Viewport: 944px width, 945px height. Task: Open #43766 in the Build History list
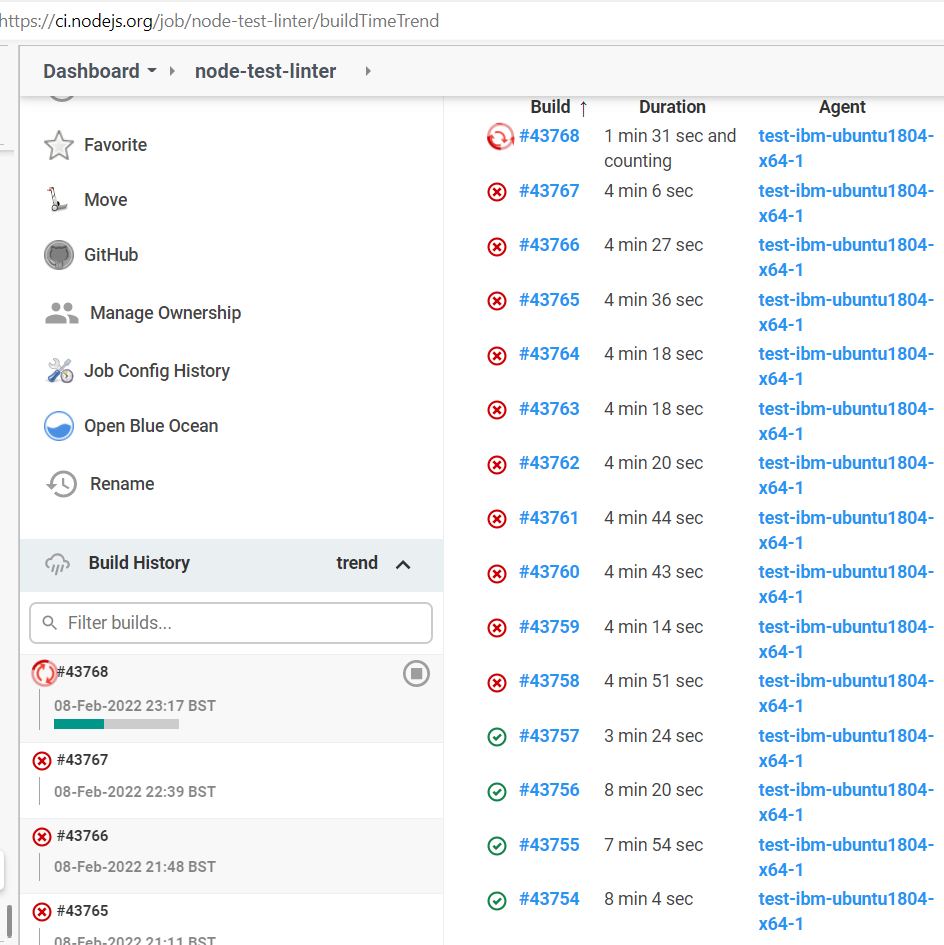82,836
